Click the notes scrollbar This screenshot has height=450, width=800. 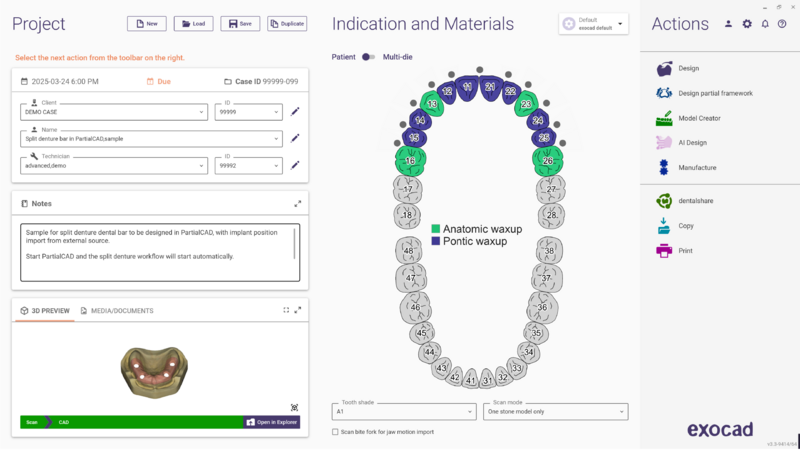[x=294, y=244]
